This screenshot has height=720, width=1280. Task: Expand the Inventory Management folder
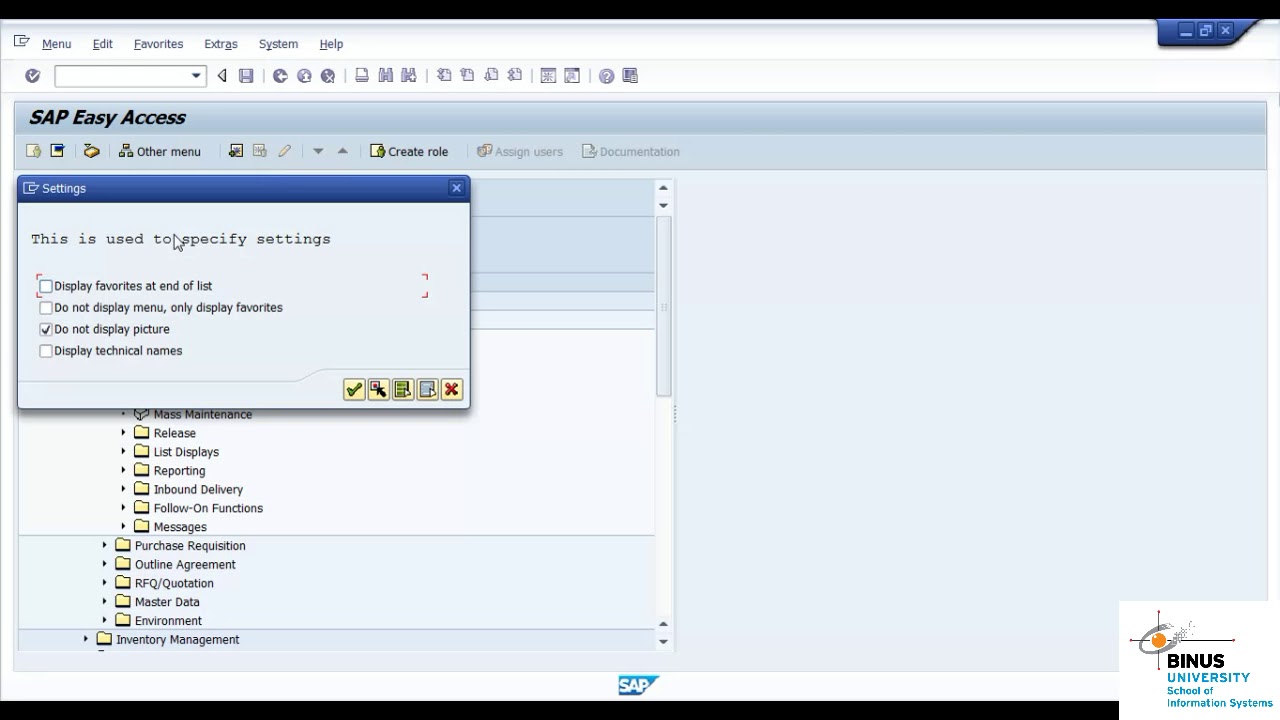[85, 639]
